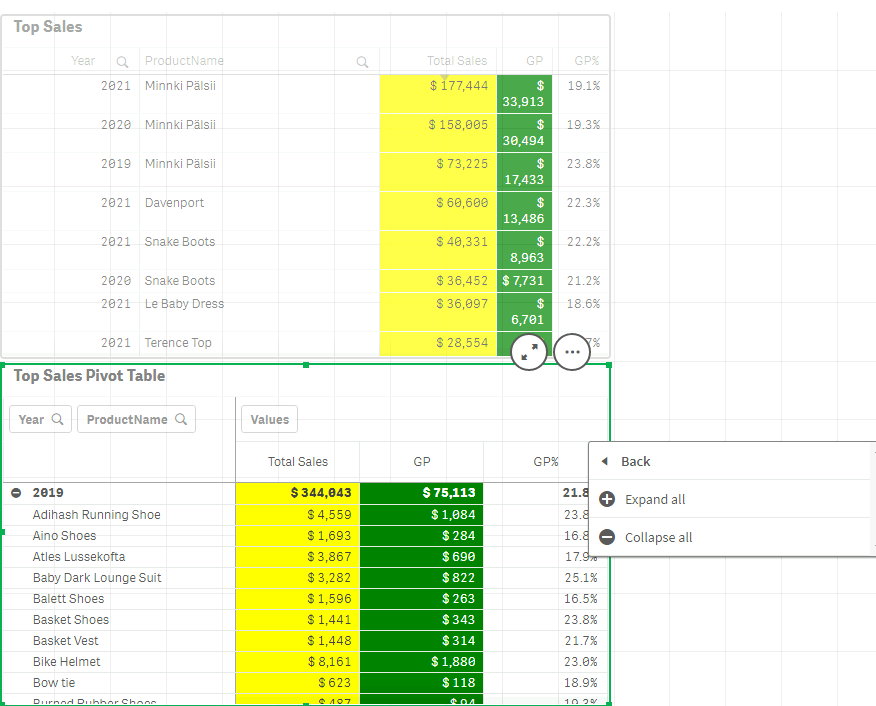876x706 pixels.
Task: Collapse the 2019 group in the pivot table
Action: point(16,492)
